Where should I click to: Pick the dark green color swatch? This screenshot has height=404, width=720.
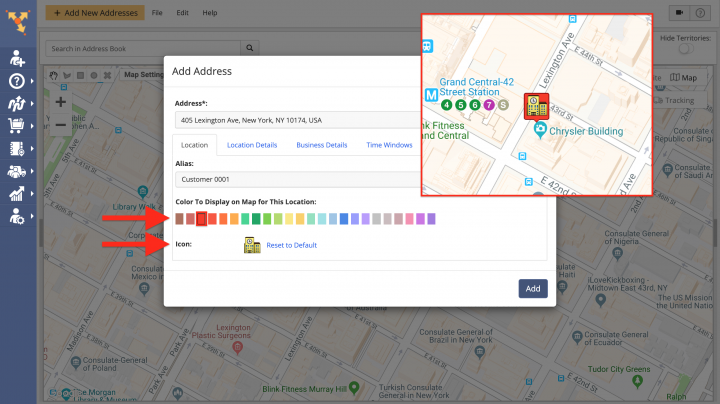coord(256,219)
